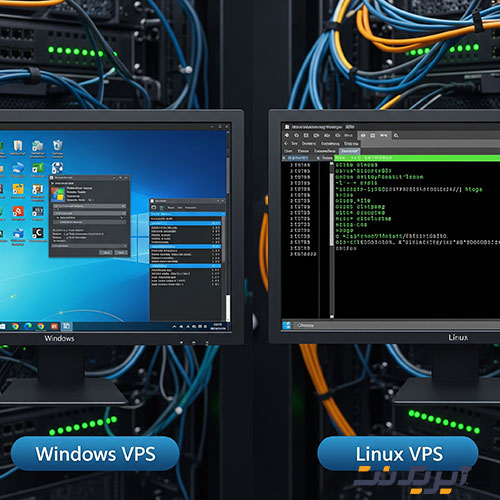Open the black icon with white letter C

tap(37, 233)
